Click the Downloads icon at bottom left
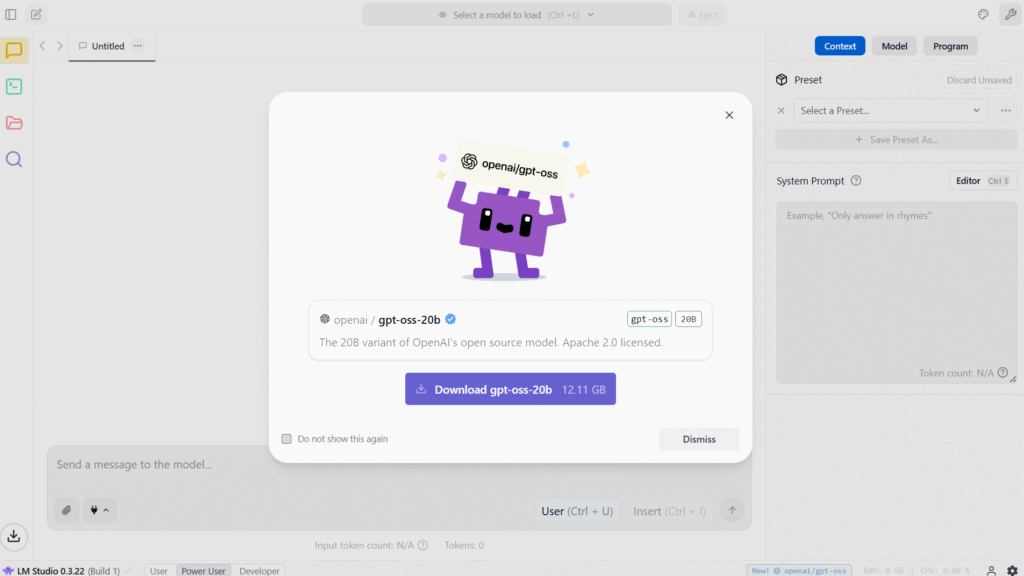Image resolution: width=1024 pixels, height=576 pixels. point(14,536)
